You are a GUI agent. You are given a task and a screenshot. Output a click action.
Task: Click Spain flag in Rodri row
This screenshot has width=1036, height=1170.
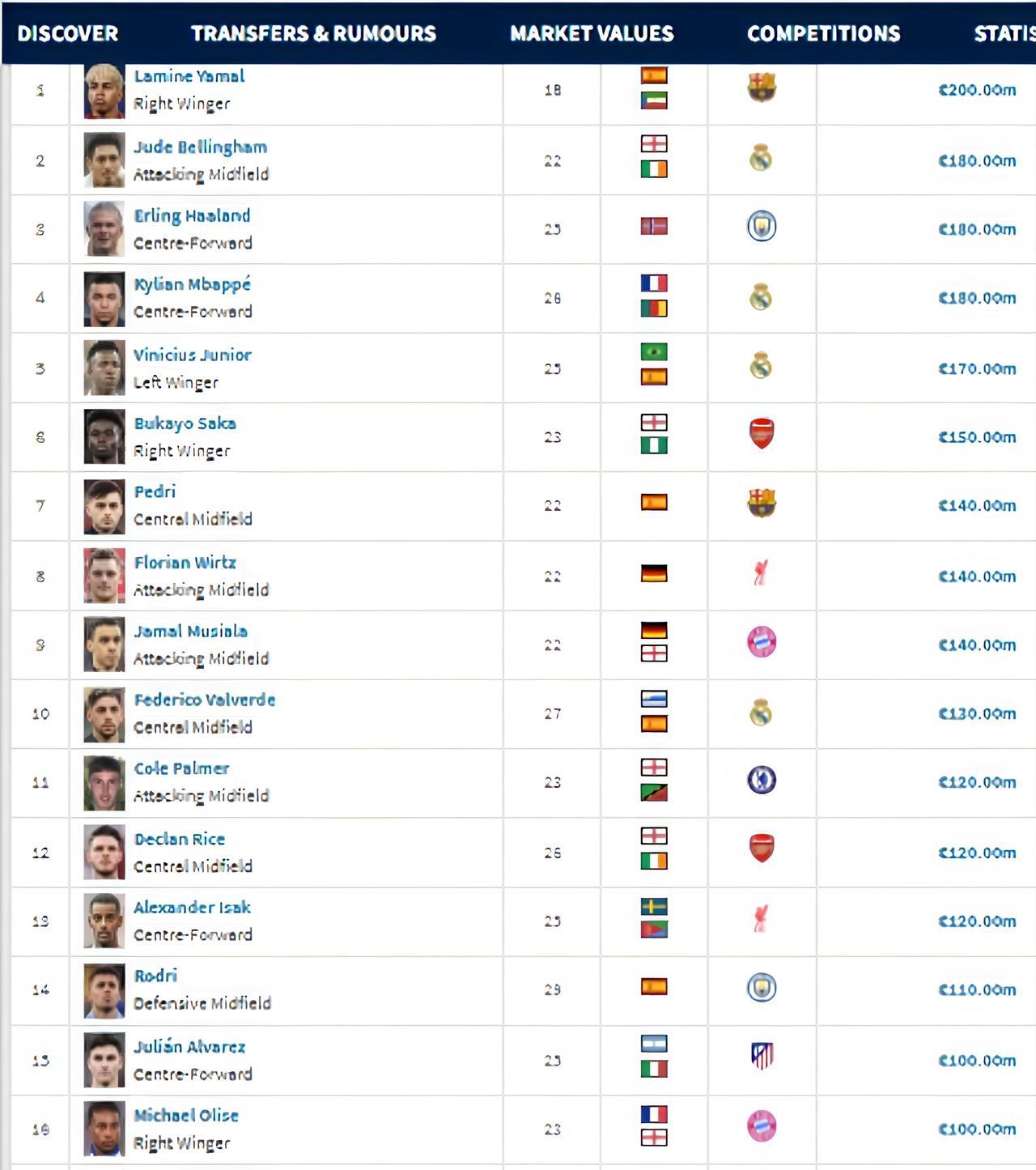pos(654,986)
